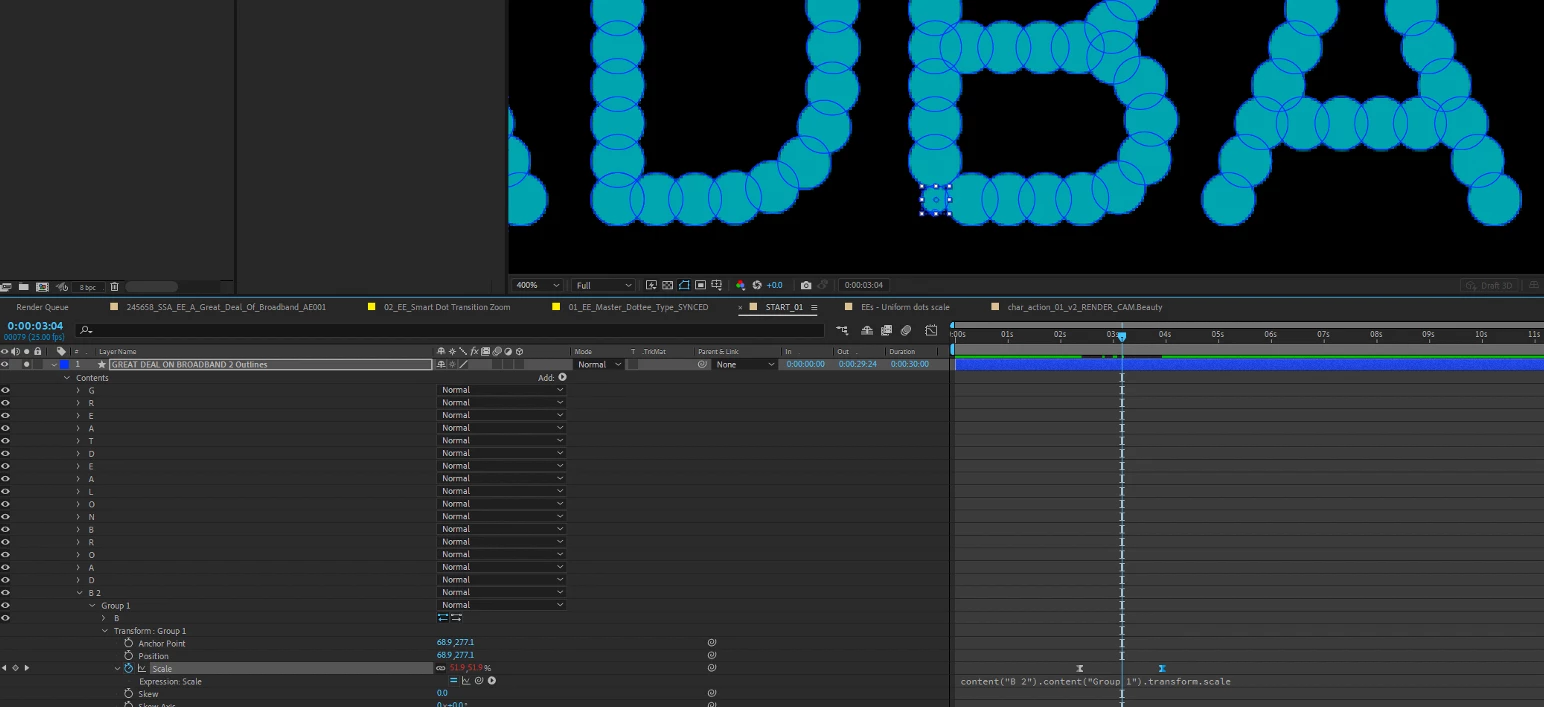Expand the G shape group
This screenshot has width=1544, height=707.
(x=79, y=390)
